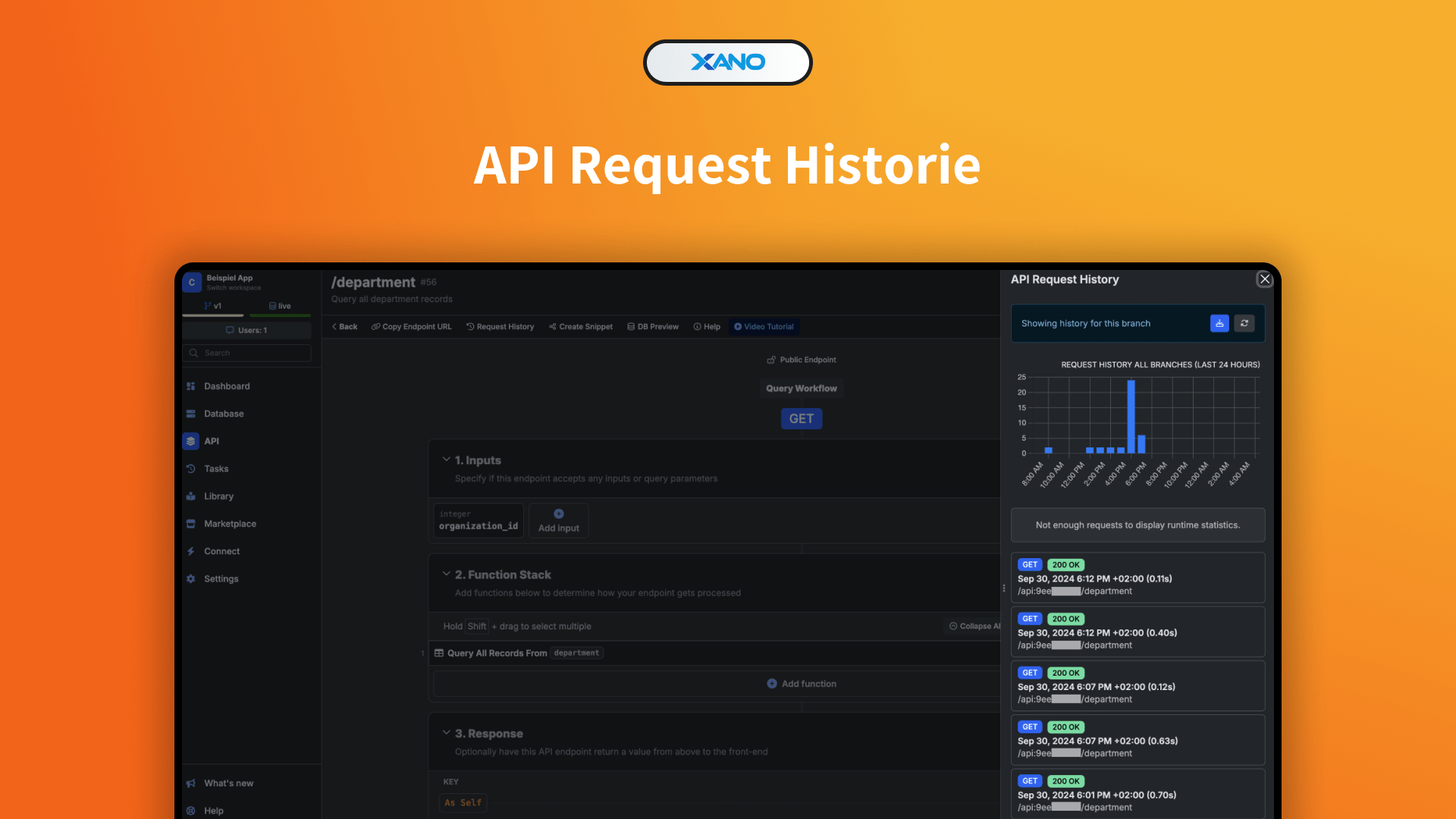Open the 6:01 PM (0.70s) request entry

click(x=1137, y=794)
